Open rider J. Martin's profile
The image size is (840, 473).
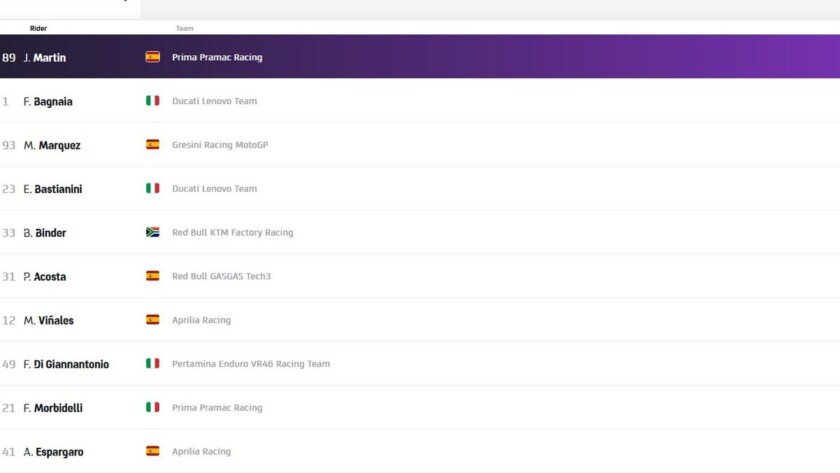[44, 58]
